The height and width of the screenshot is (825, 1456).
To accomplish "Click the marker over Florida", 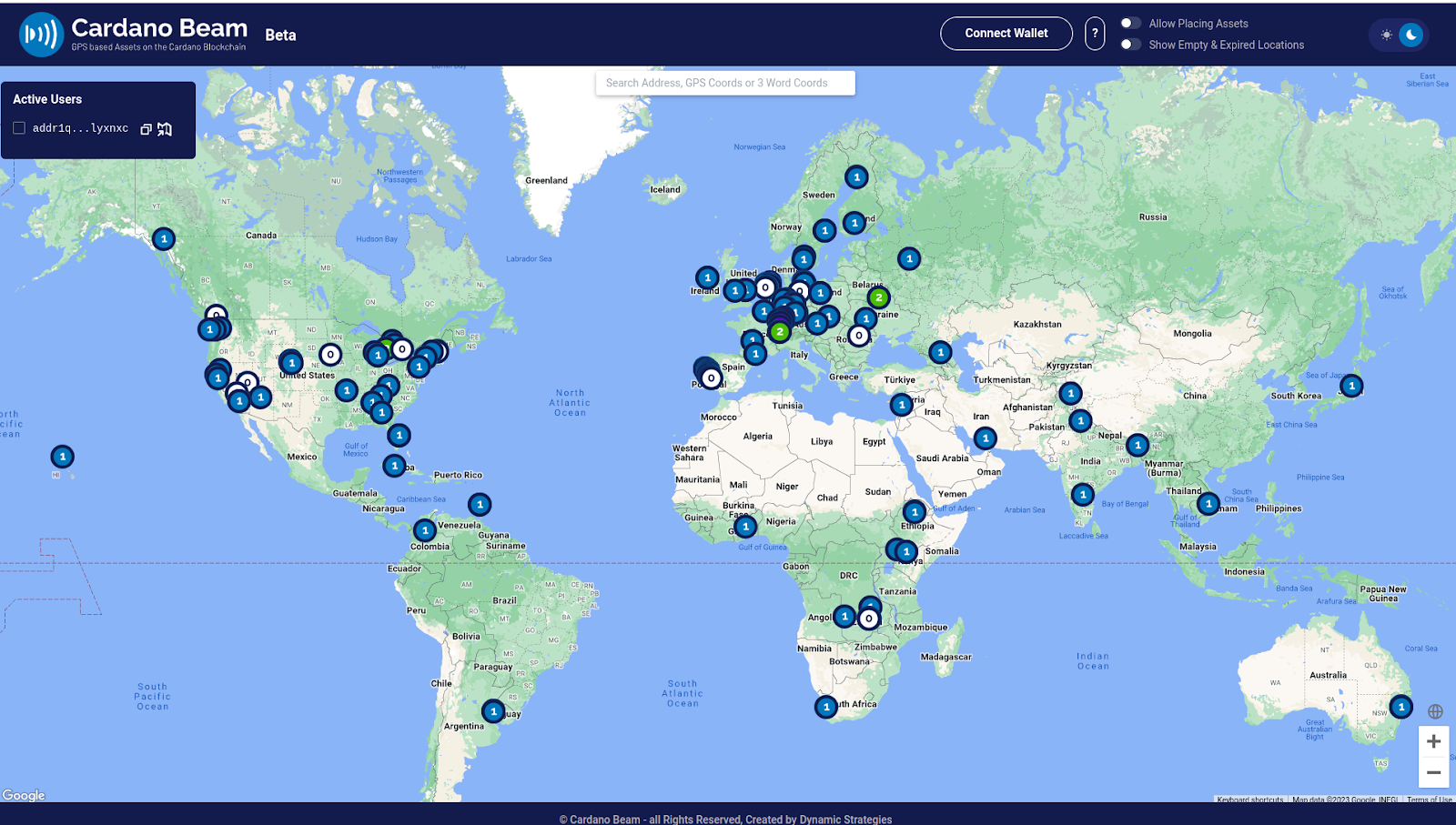I will tap(399, 436).
